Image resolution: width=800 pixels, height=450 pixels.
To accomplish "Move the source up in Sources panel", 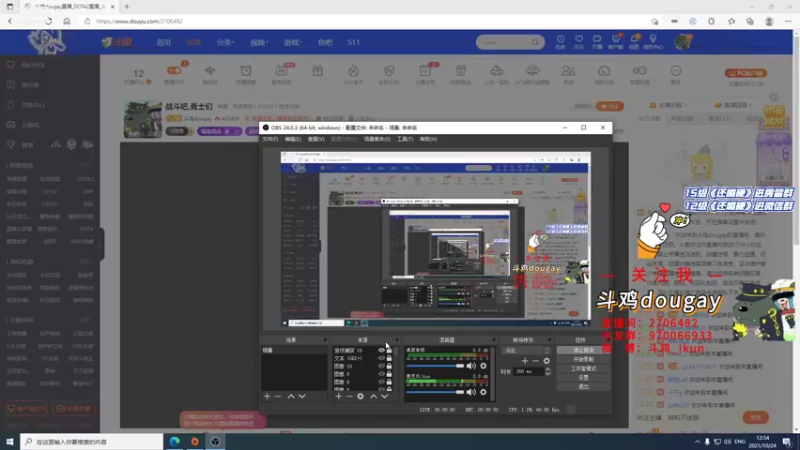I will (x=373, y=396).
